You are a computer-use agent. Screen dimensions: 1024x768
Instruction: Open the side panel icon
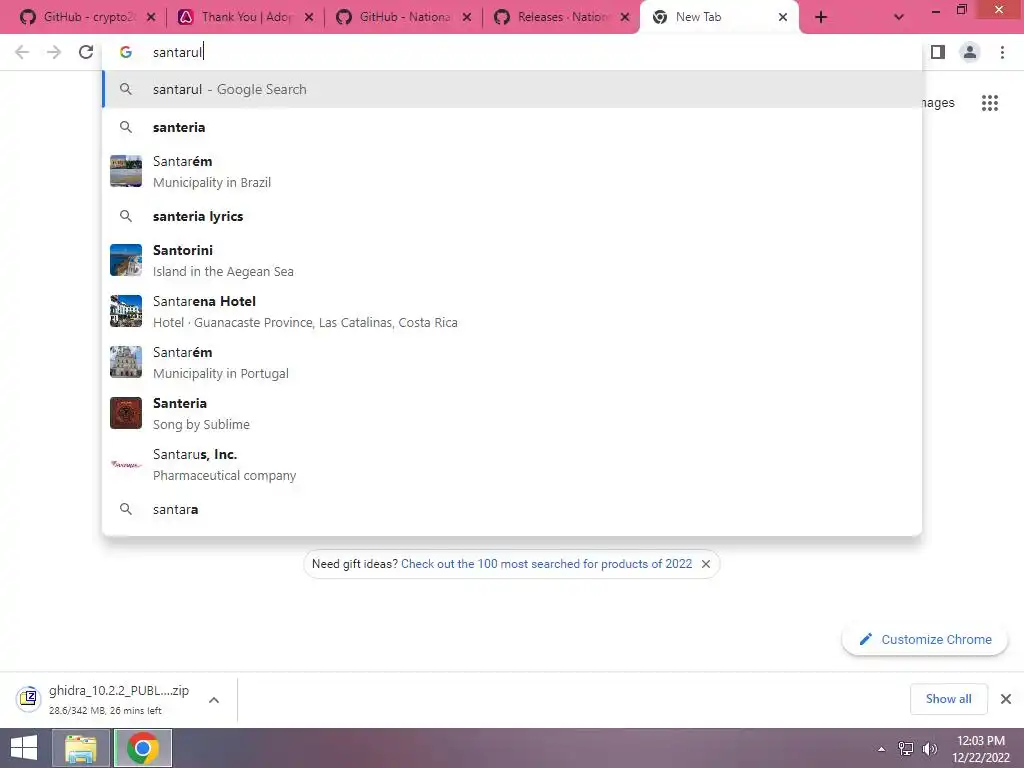pos(938,52)
